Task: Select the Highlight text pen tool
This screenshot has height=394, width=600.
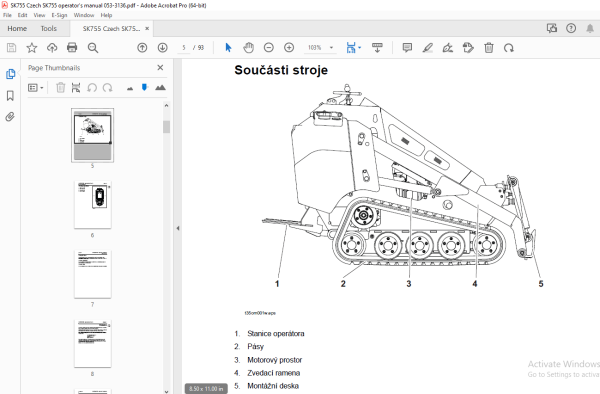Action: [x=427, y=47]
